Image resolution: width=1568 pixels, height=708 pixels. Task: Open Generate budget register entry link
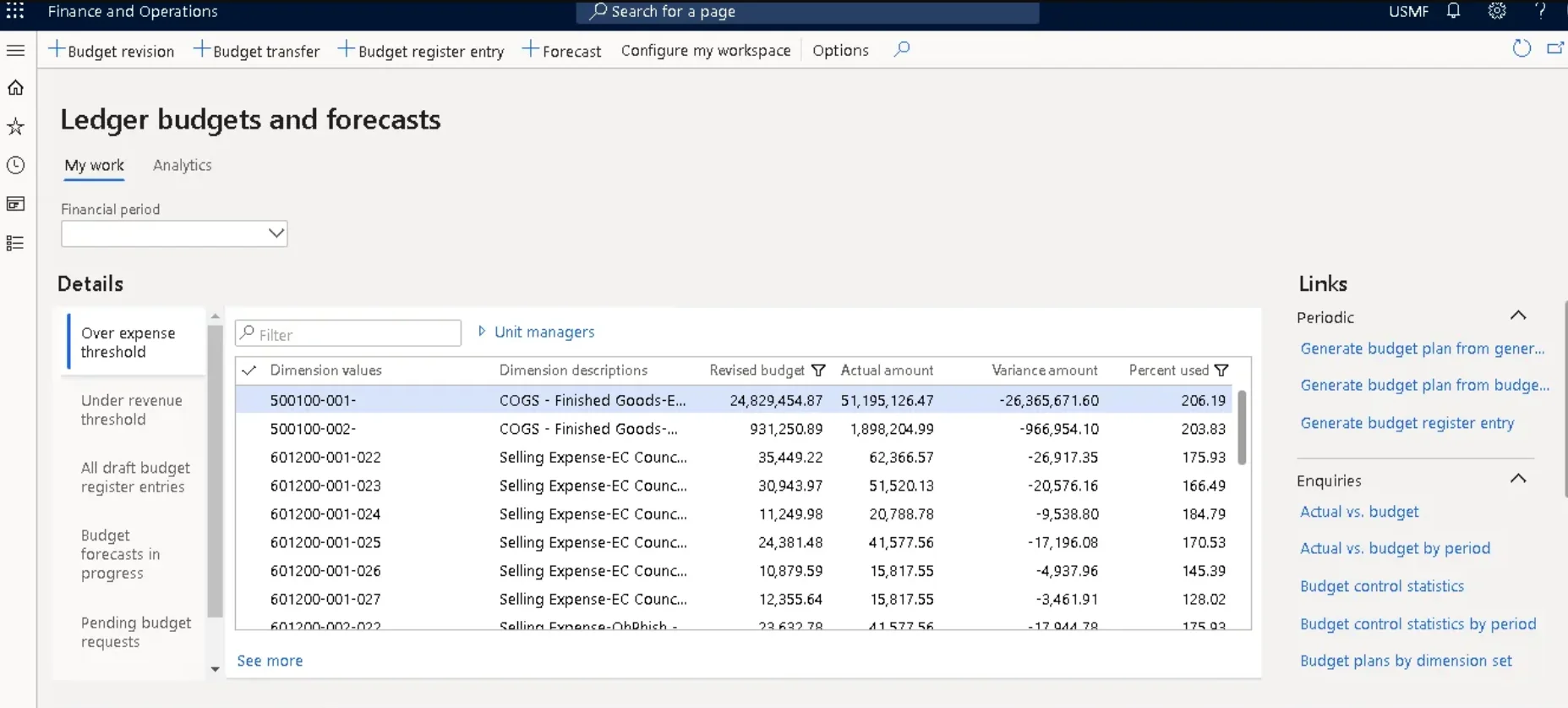point(1407,423)
